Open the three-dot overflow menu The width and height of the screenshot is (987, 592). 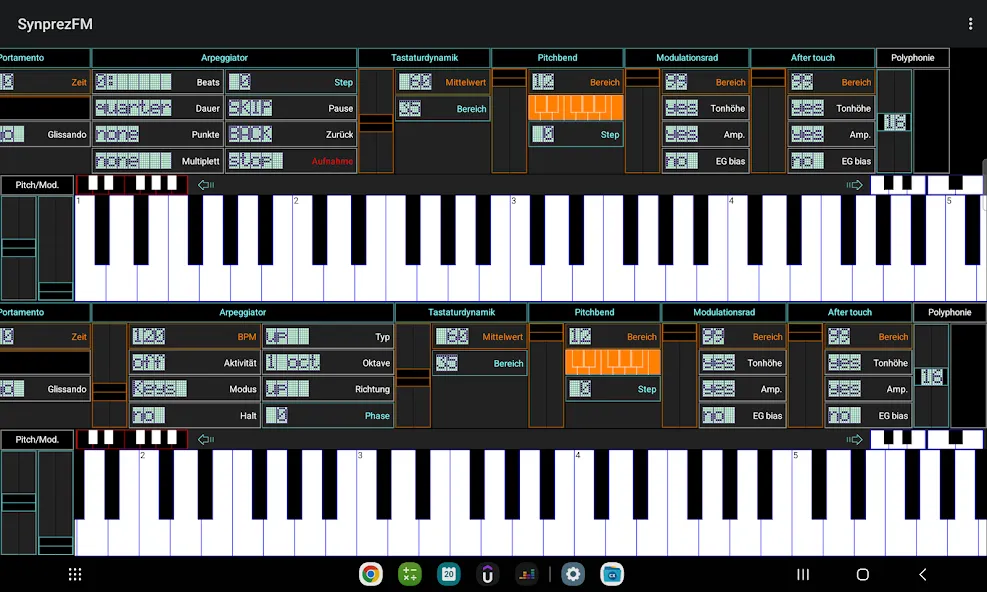pos(970,24)
